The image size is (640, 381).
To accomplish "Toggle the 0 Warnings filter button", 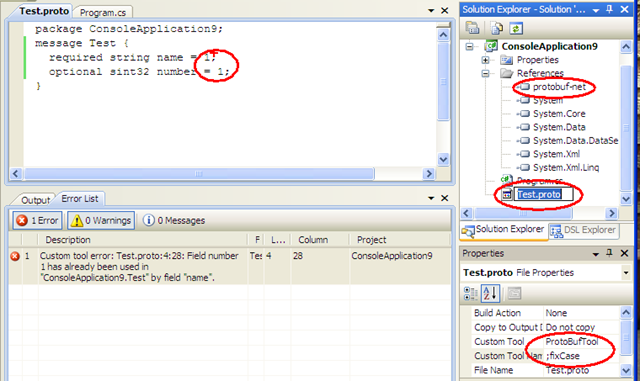I will pyautogui.click(x=101, y=221).
